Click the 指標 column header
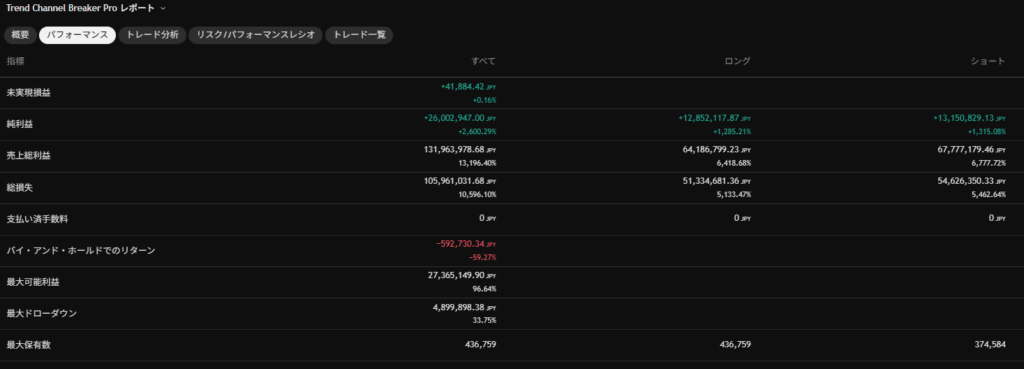The image size is (1024, 369). point(16,61)
